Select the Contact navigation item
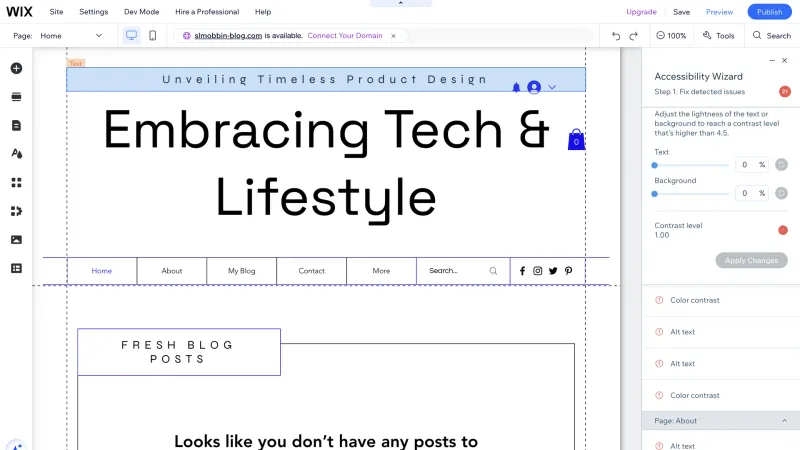 coord(311,271)
